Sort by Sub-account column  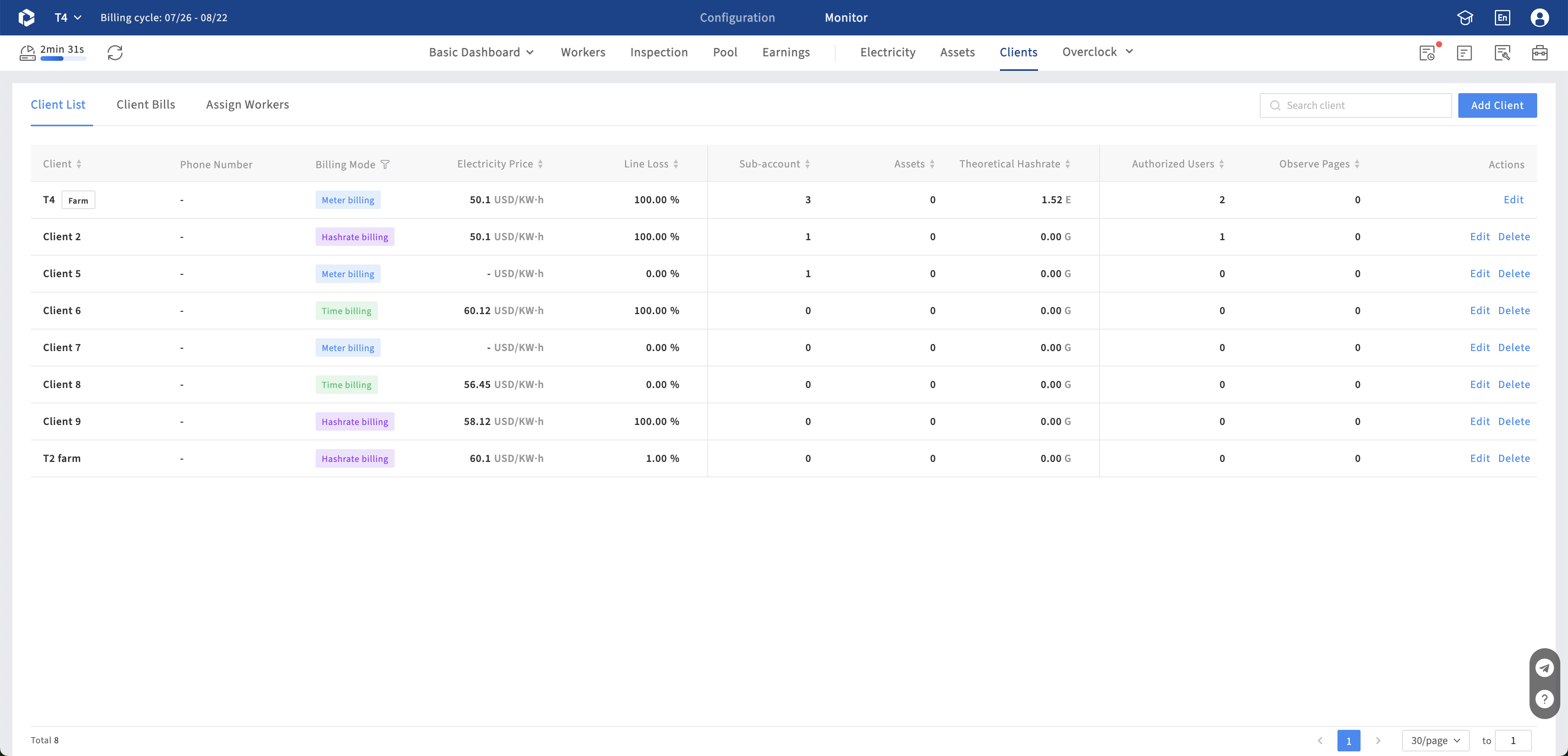coord(807,164)
